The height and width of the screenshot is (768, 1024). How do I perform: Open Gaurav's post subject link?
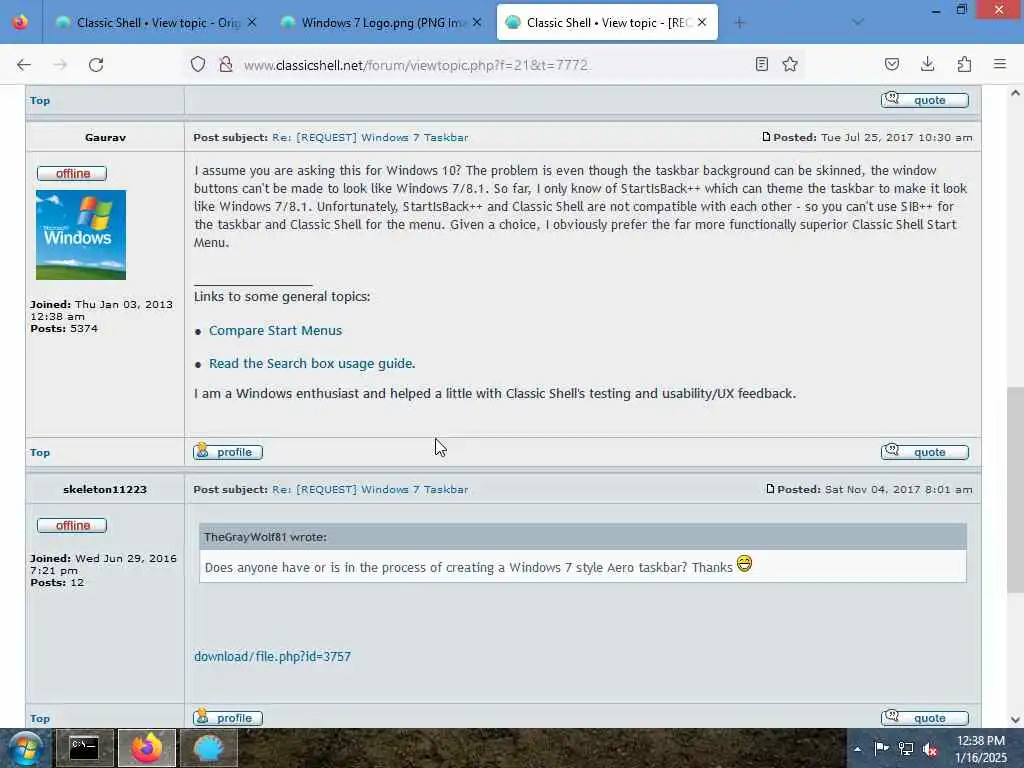pyautogui.click(x=370, y=138)
